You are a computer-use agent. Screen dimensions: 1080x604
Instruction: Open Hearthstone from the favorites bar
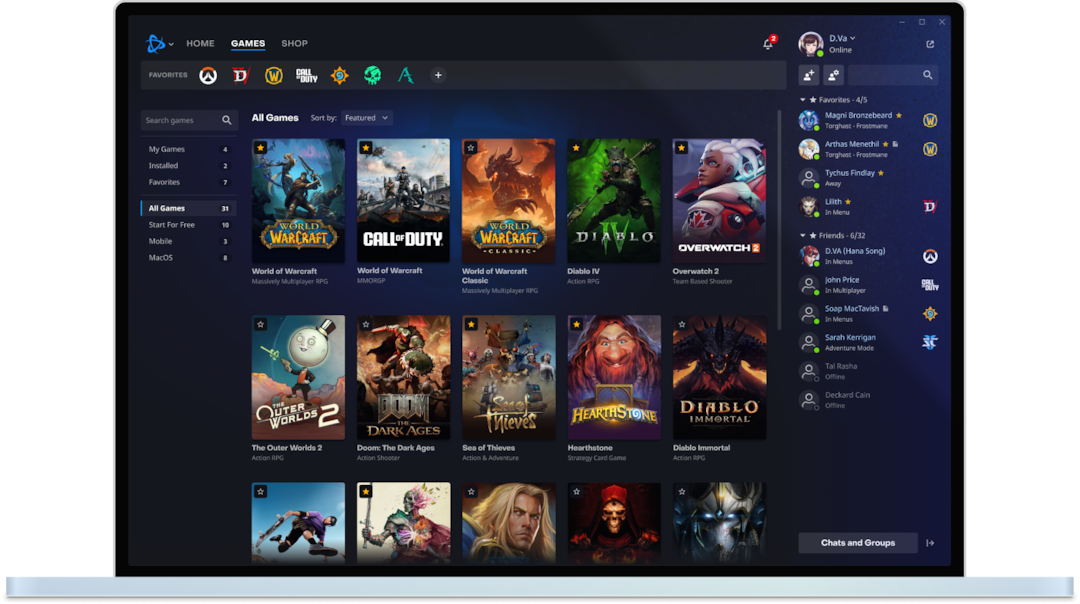338,74
